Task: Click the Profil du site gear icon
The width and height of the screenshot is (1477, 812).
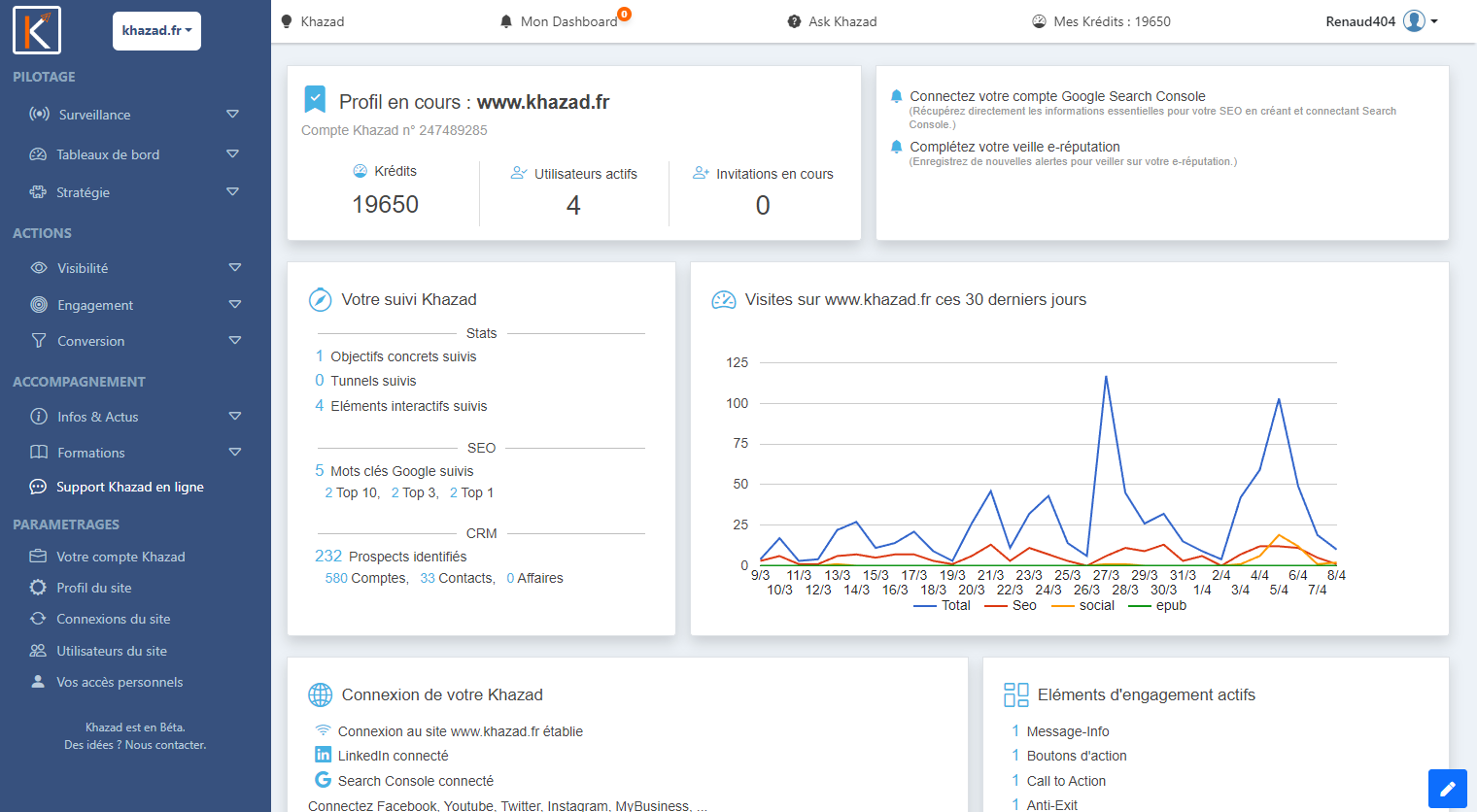Action: tap(38, 588)
